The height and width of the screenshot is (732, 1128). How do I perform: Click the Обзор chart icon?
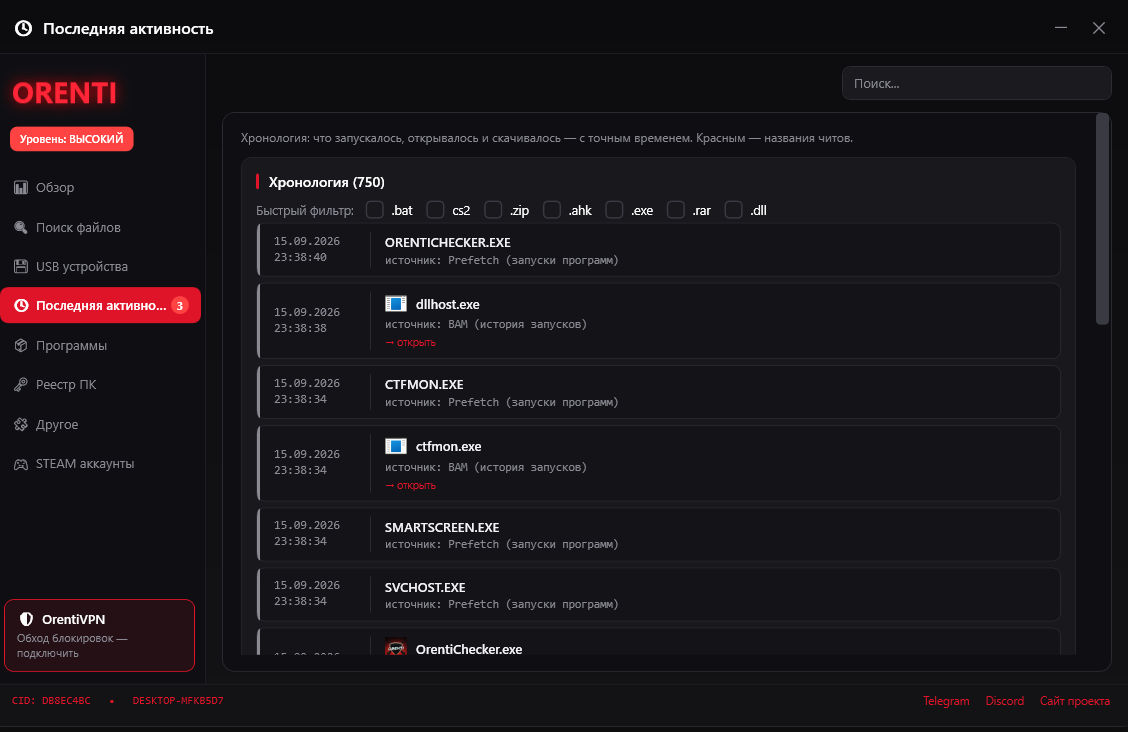point(21,188)
